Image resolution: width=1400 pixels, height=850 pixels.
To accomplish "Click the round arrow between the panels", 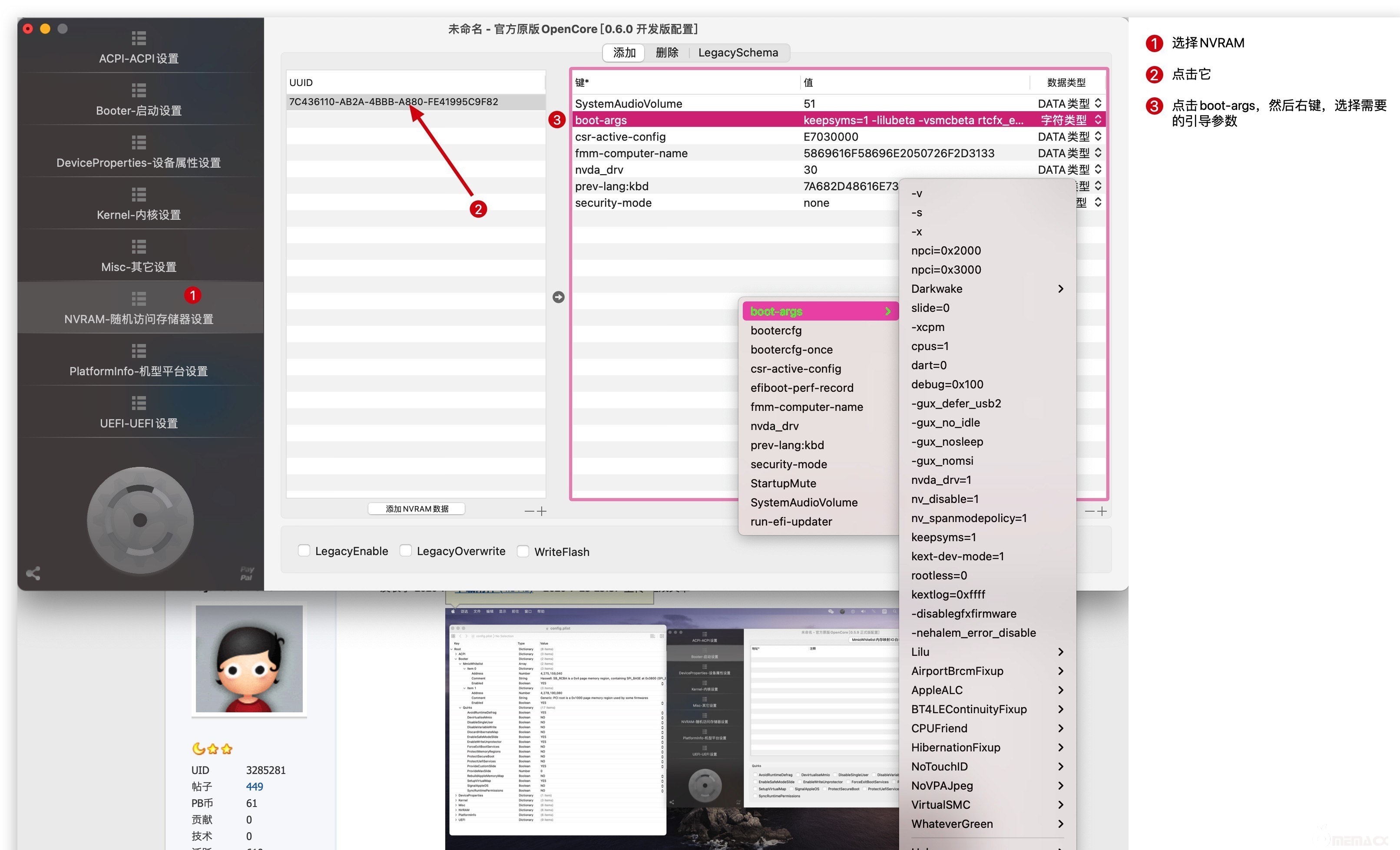I will [559, 297].
